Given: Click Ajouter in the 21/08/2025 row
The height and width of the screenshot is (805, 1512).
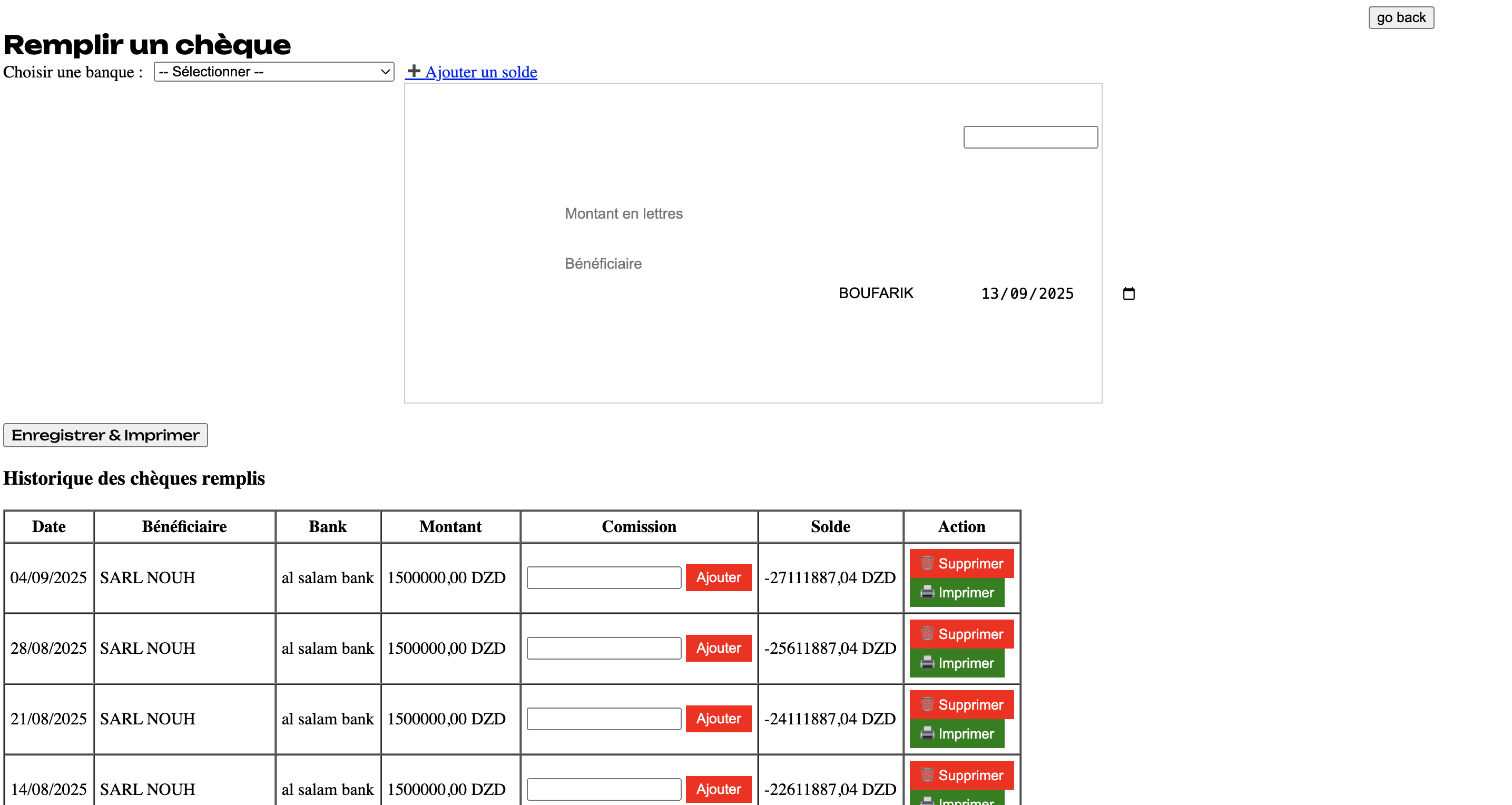Looking at the screenshot, I should [718, 719].
